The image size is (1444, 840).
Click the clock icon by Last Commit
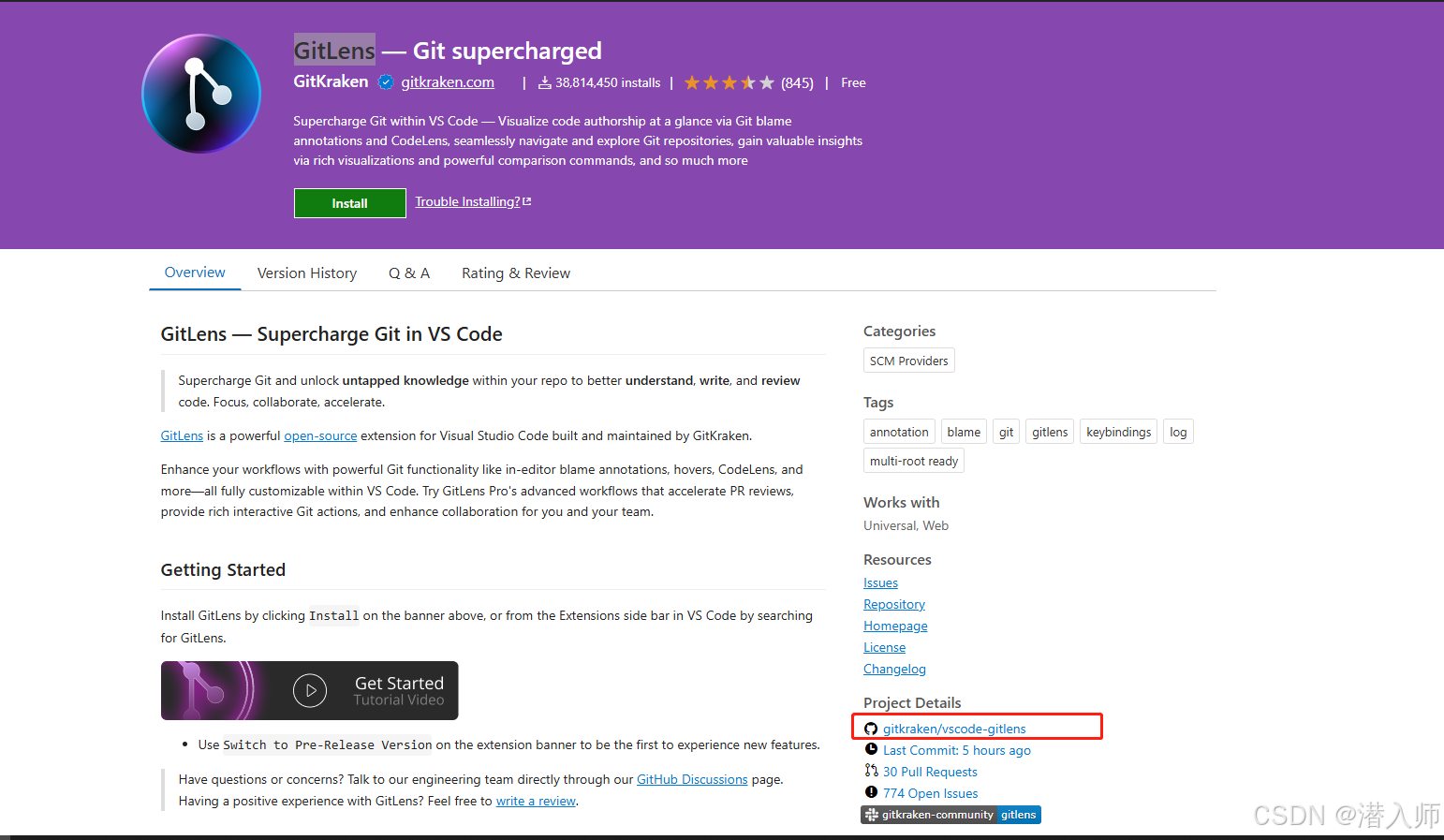871,749
